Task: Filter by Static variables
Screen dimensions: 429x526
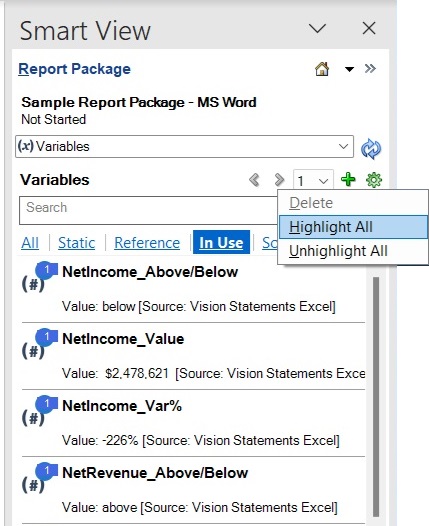Action: click(x=76, y=243)
